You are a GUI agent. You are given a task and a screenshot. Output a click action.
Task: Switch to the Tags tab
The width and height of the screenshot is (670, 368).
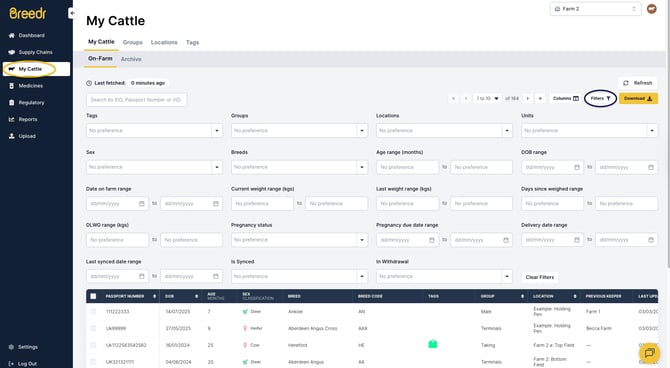tap(192, 42)
